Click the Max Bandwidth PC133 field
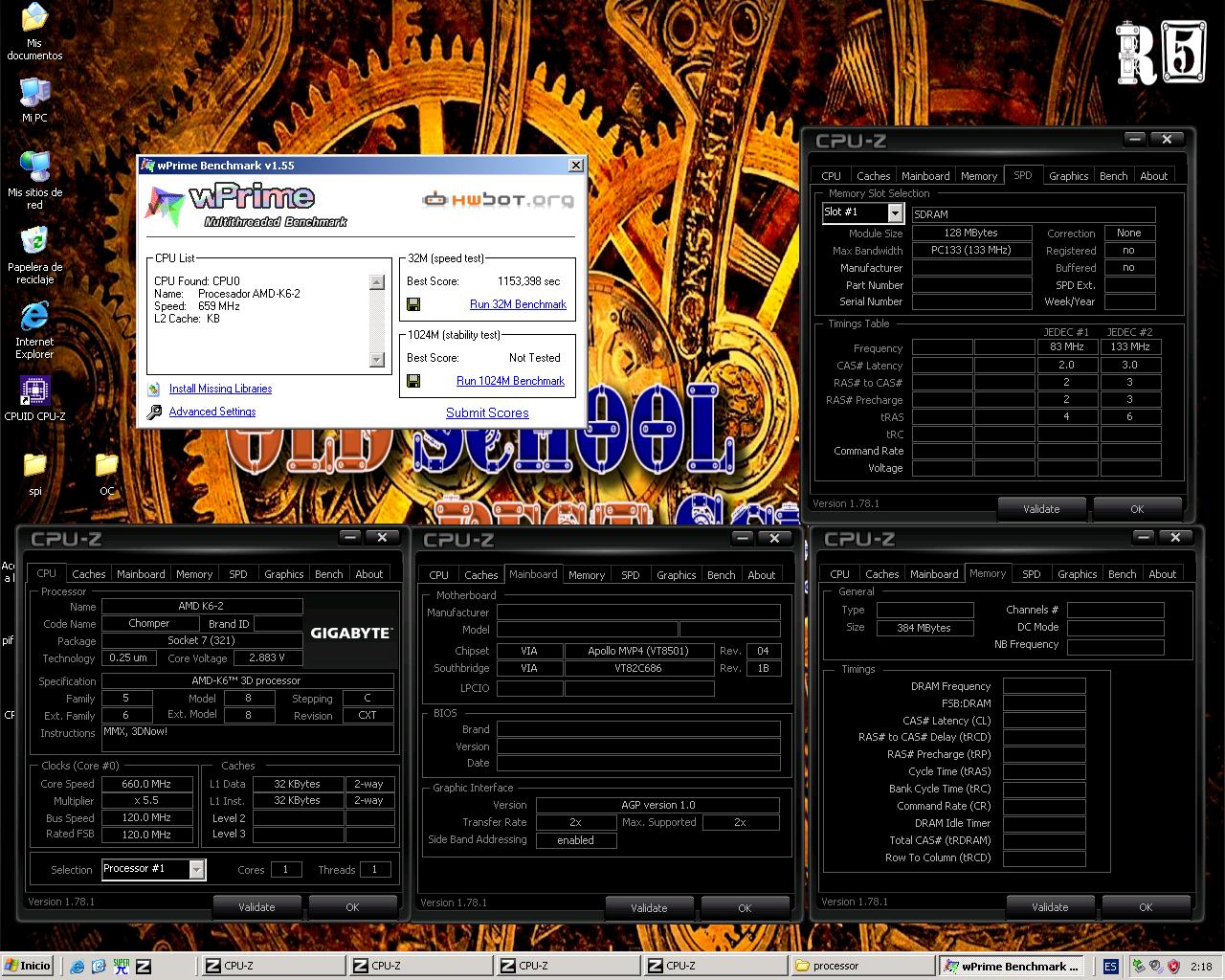Screen dimensions: 1225x980 click(971, 250)
